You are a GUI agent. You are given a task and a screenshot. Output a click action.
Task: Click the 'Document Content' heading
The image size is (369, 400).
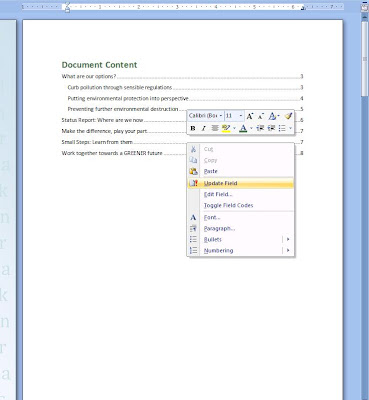click(99, 65)
